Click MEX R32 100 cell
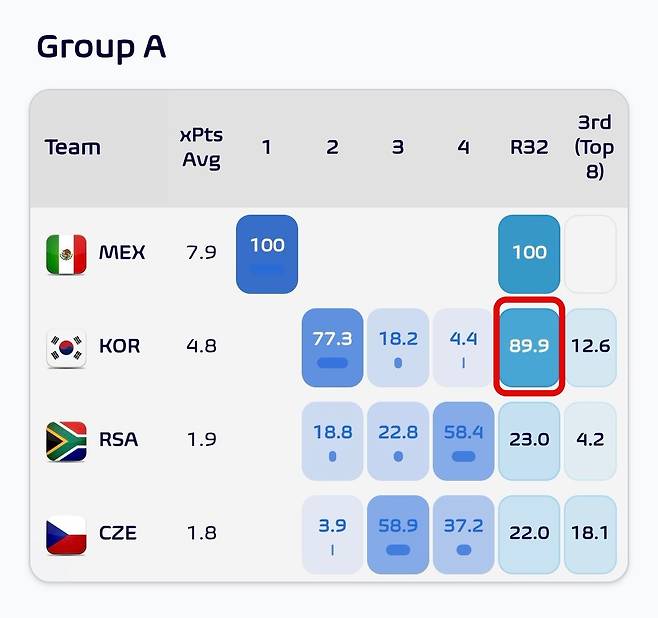This screenshot has width=658, height=618. tap(529, 254)
